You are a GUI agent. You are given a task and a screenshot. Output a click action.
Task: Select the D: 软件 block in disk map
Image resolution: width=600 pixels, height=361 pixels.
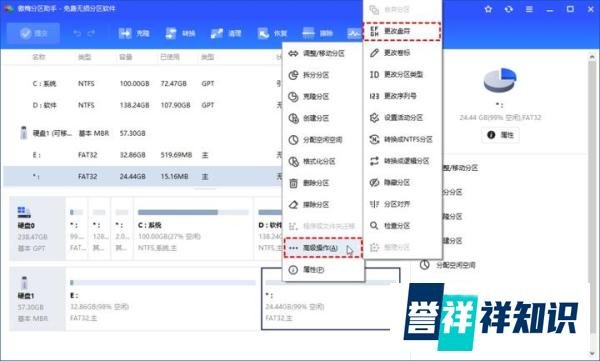269,229
